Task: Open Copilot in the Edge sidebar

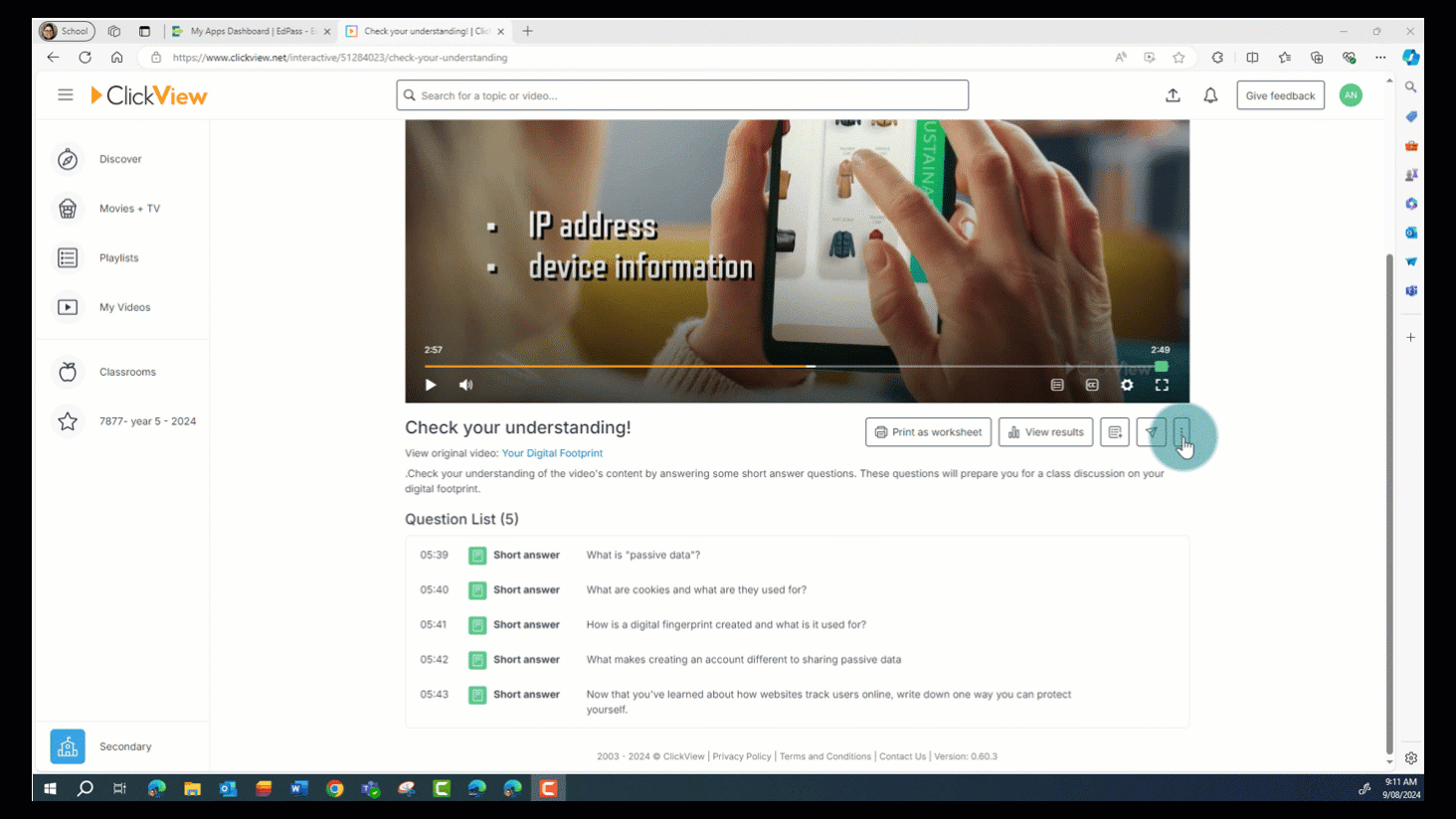Action: [1410, 58]
